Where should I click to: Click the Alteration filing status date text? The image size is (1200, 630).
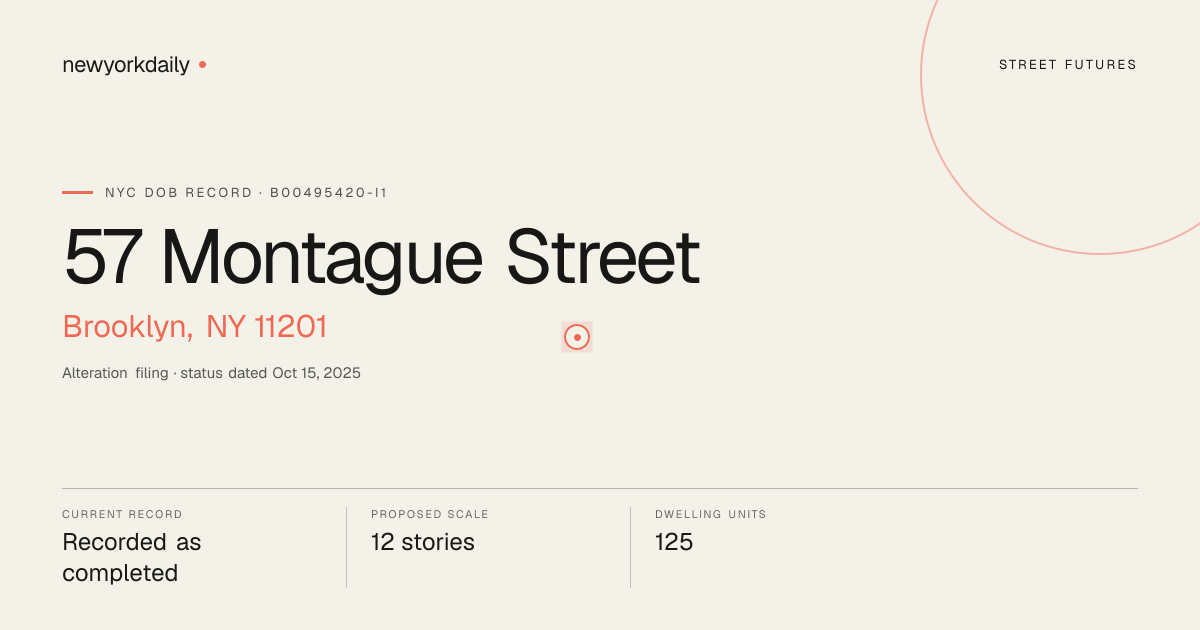click(x=211, y=373)
